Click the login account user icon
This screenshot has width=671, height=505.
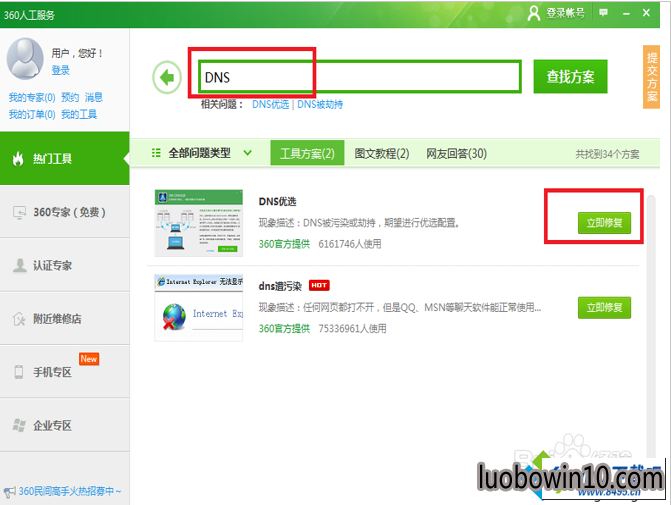pyautogui.click(x=534, y=13)
